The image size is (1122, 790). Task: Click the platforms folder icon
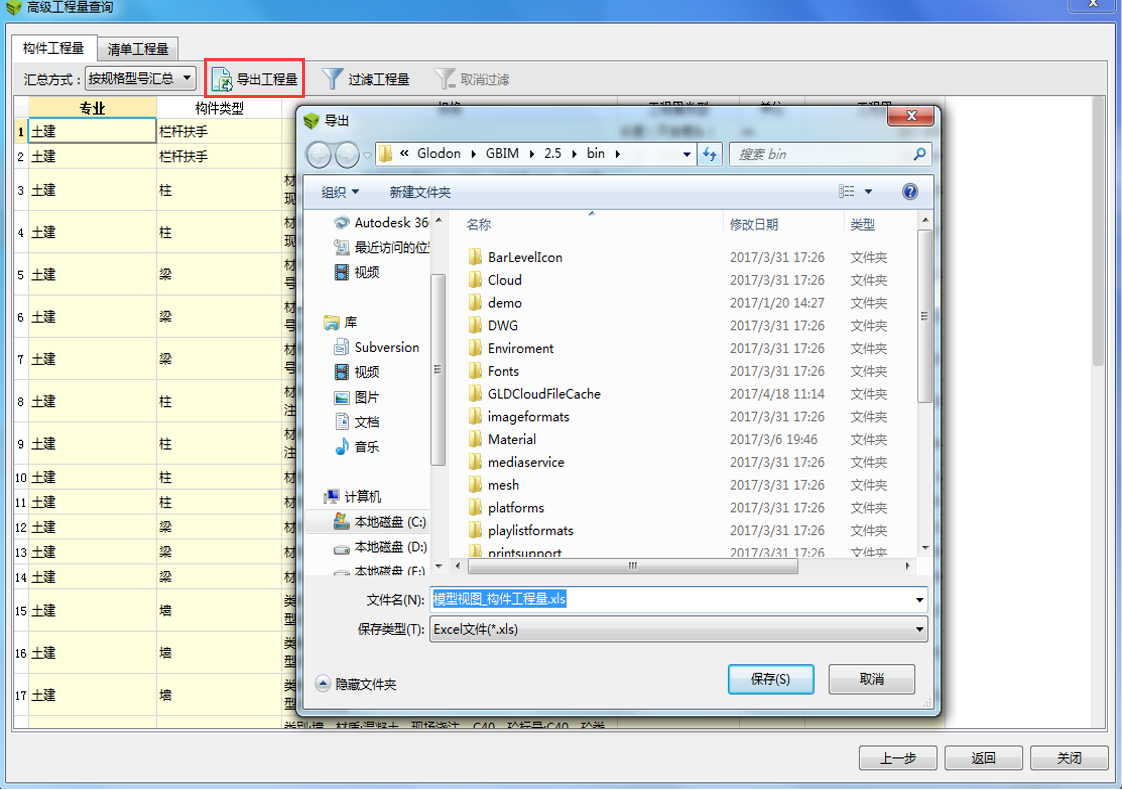475,508
